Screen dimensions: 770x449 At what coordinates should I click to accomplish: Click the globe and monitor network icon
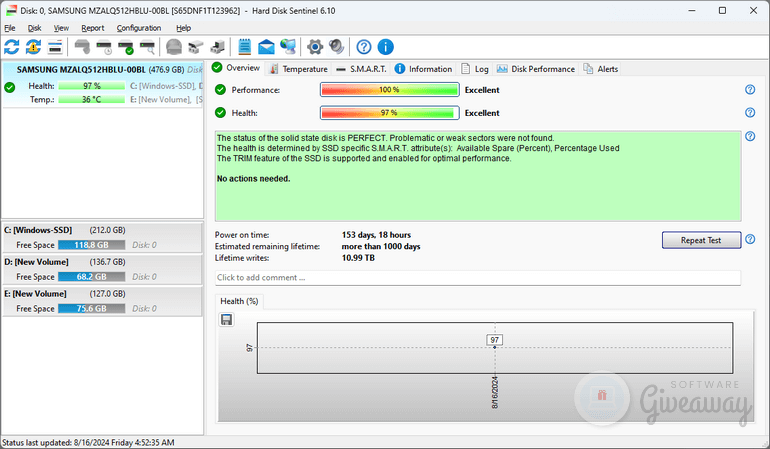coord(288,47)
